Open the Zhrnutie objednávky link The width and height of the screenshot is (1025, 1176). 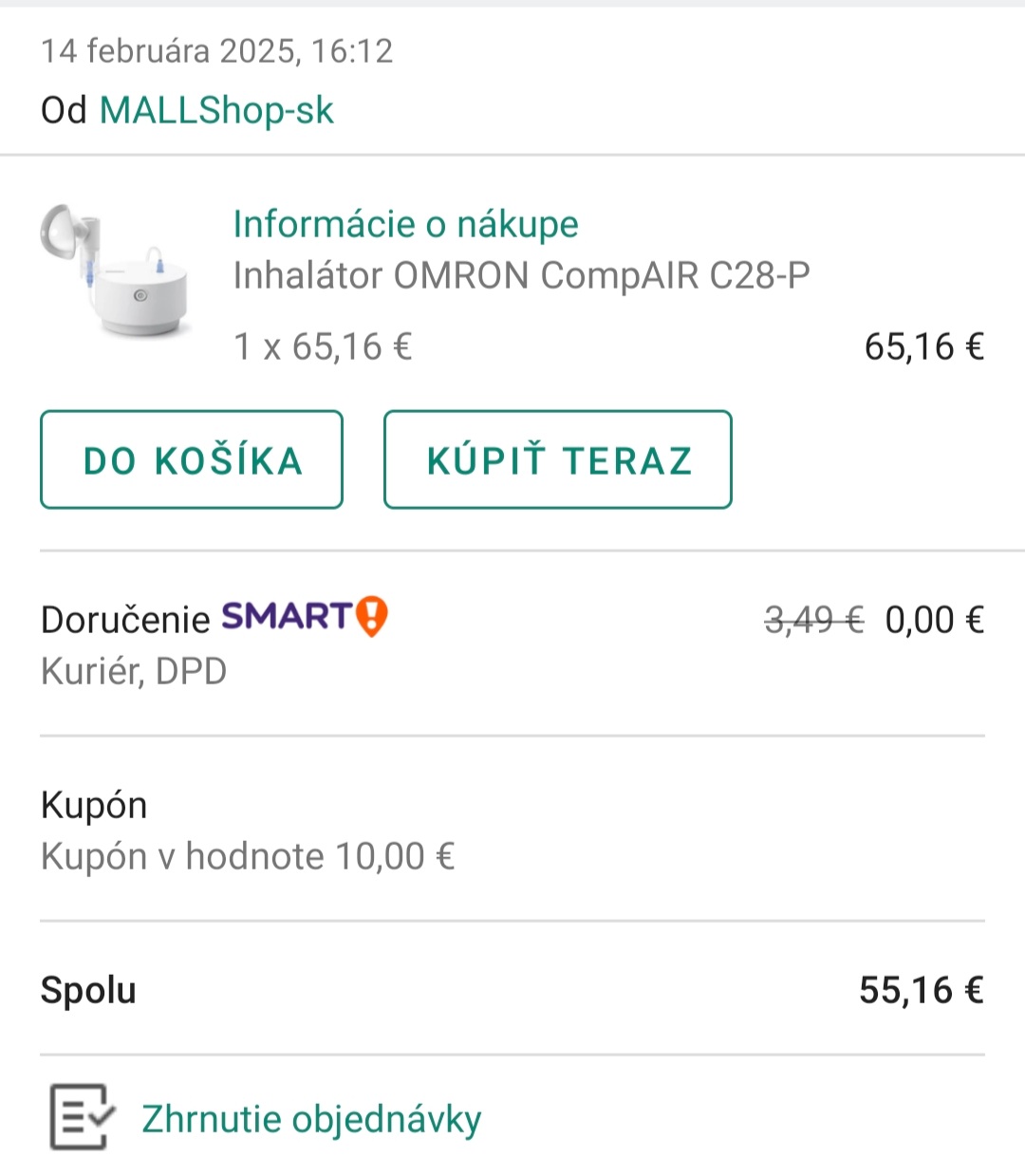click(311, 1119)
